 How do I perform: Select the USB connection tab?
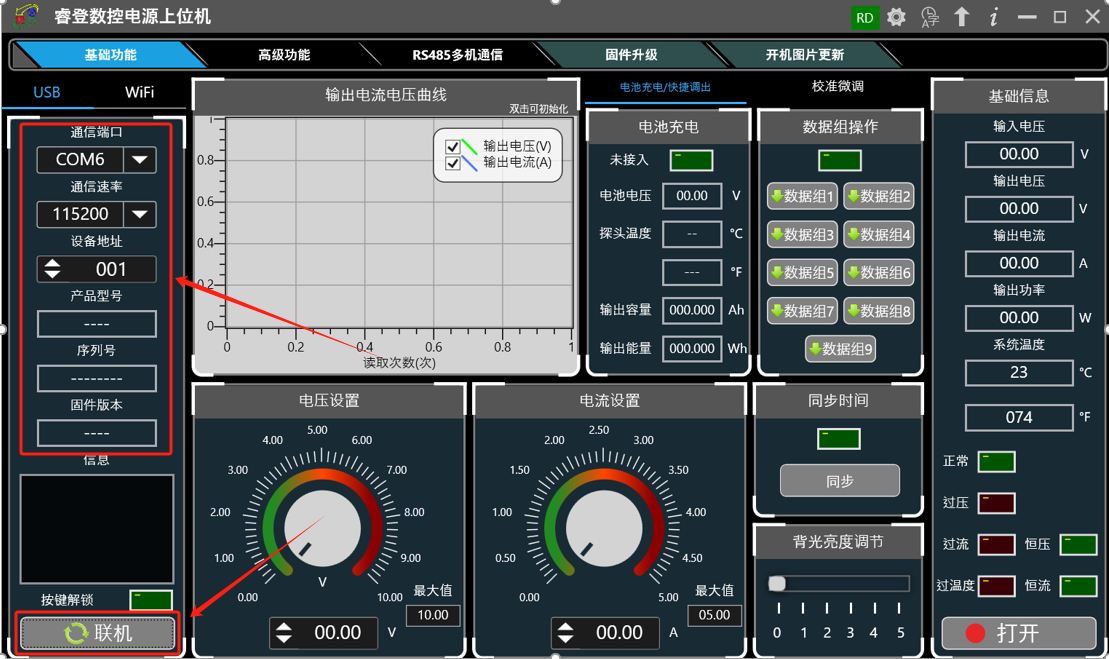pyautogui.click(x=47, y=93)
